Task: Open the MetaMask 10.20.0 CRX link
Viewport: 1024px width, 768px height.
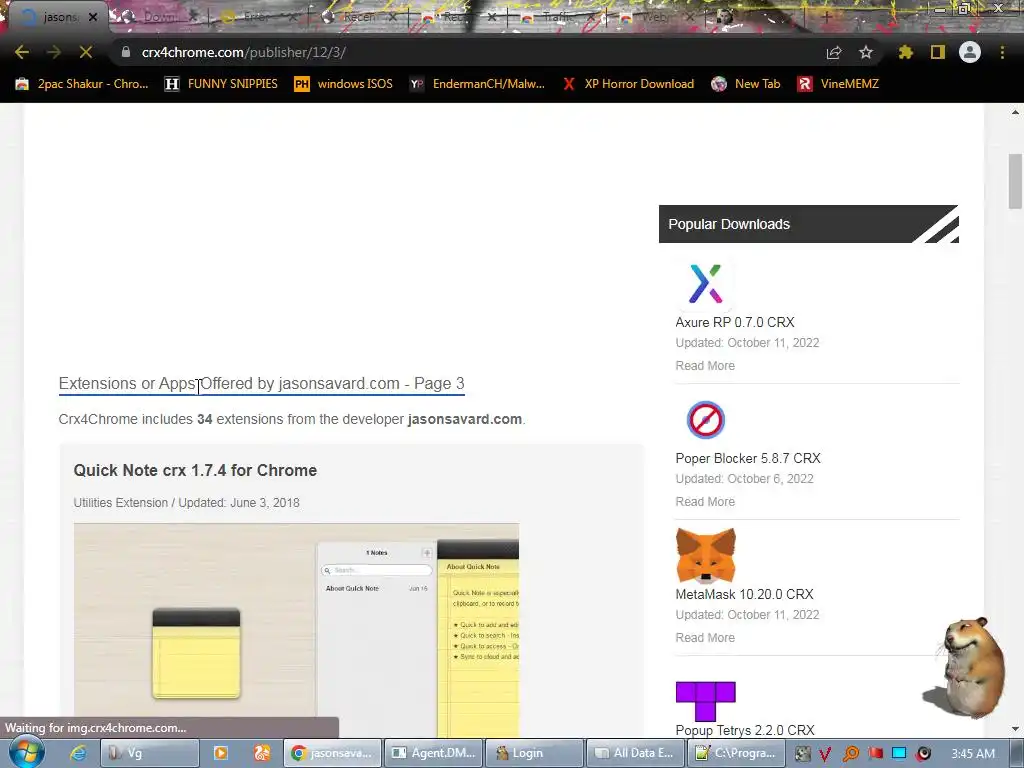Action: 744,594
